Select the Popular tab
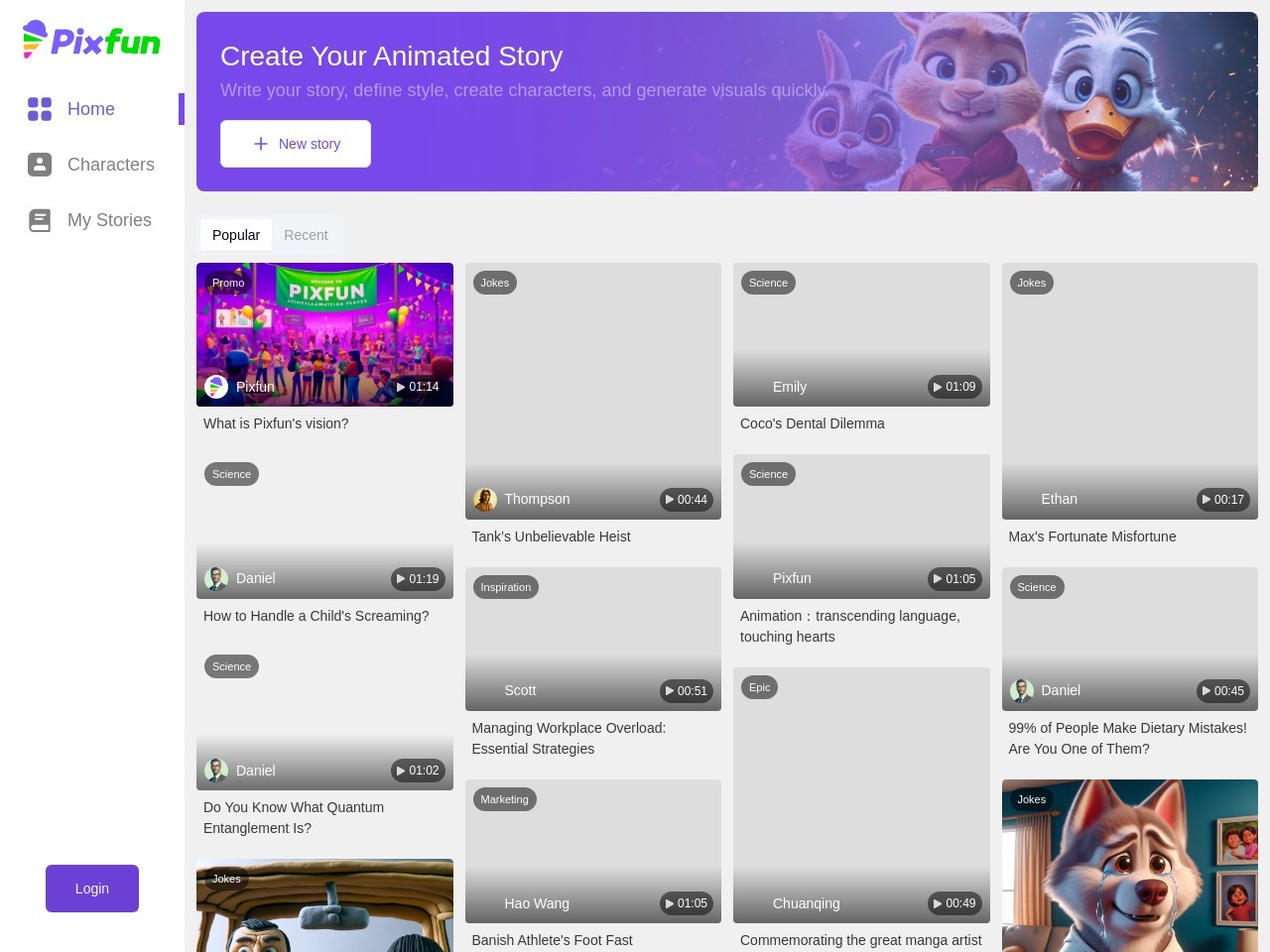This screenshot has height=952, width=1270. click(x=236, y=235)
